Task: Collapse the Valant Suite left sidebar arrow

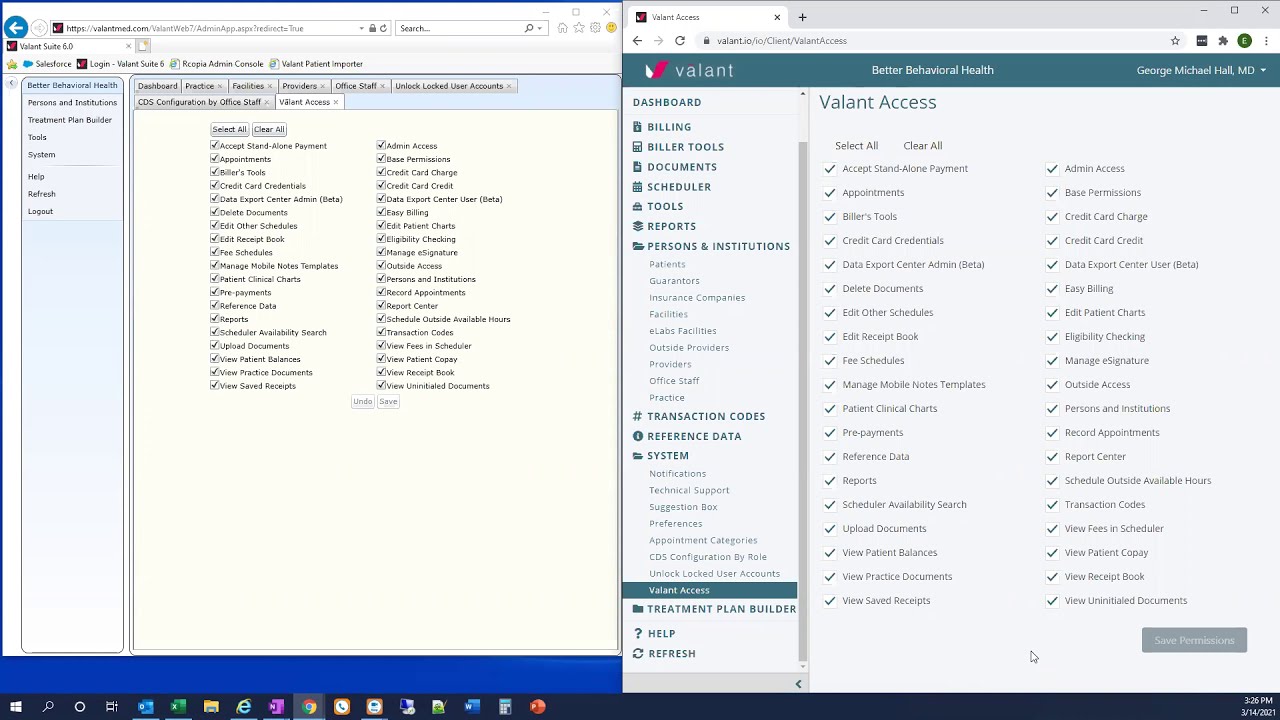Action: (11, 84)
